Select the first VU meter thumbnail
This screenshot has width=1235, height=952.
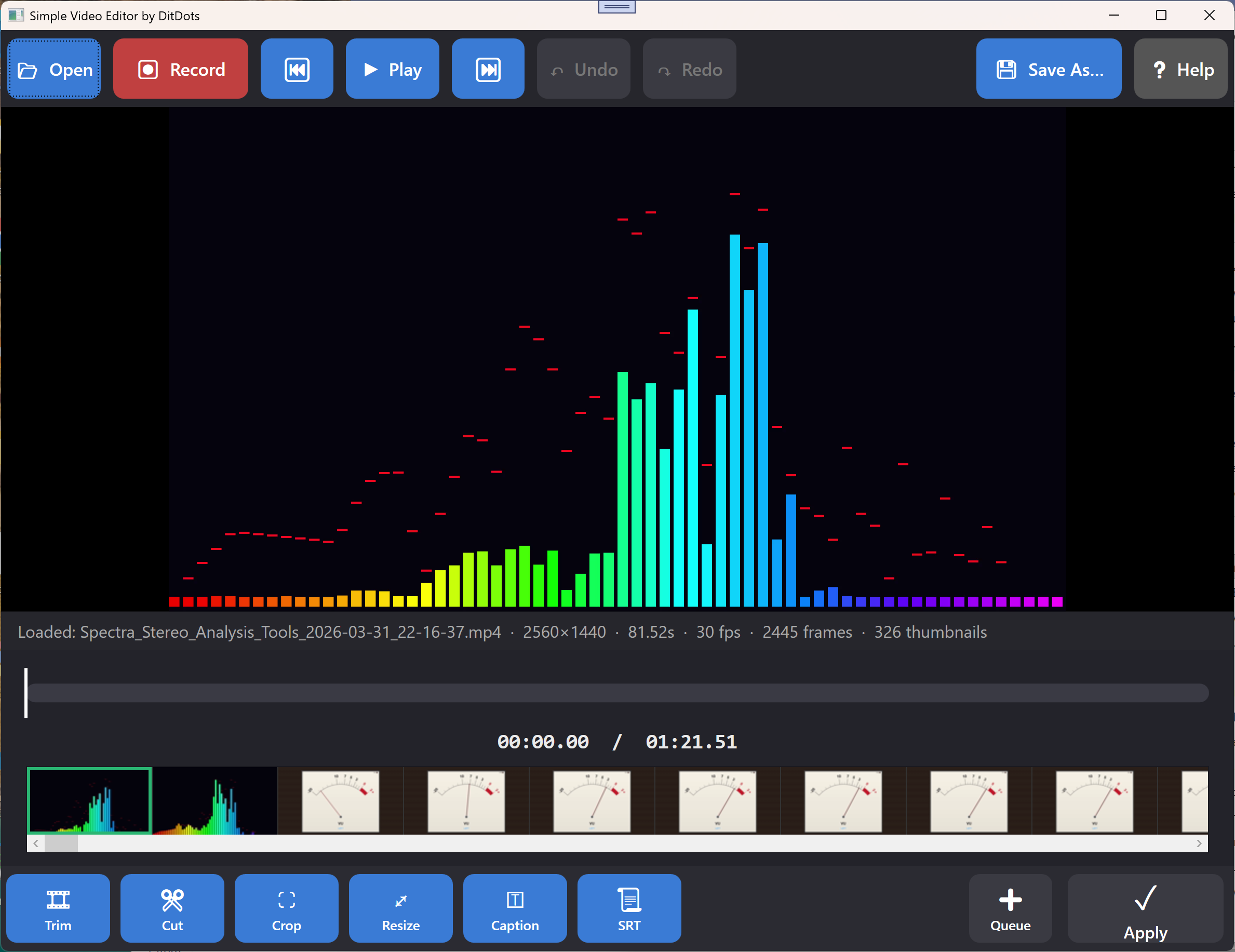340,800
